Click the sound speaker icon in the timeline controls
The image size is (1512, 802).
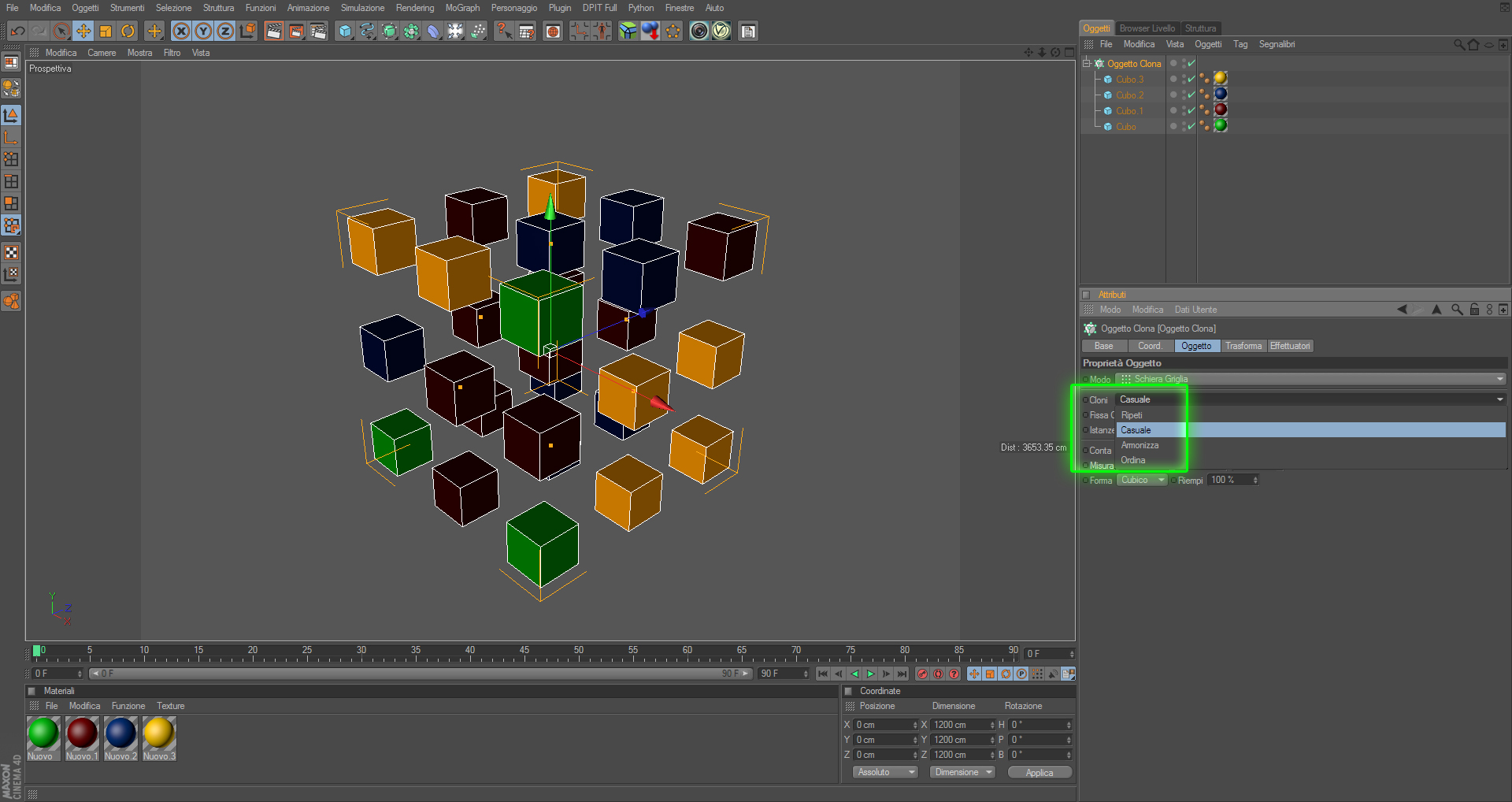(x=1053, y=674)
